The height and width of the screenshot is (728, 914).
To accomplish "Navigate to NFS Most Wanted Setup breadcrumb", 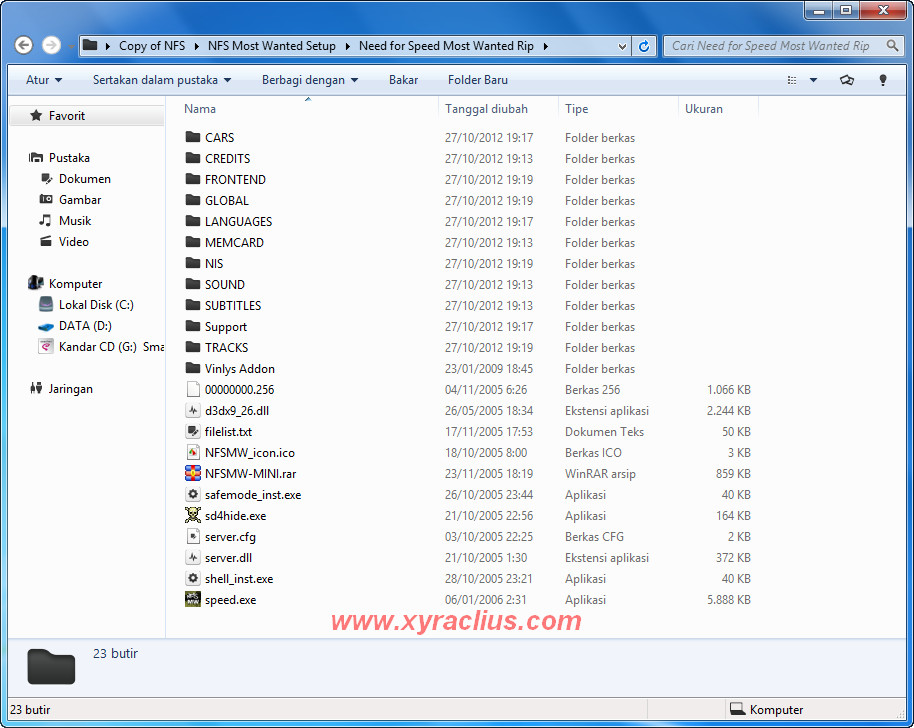I will click(272, 46).
